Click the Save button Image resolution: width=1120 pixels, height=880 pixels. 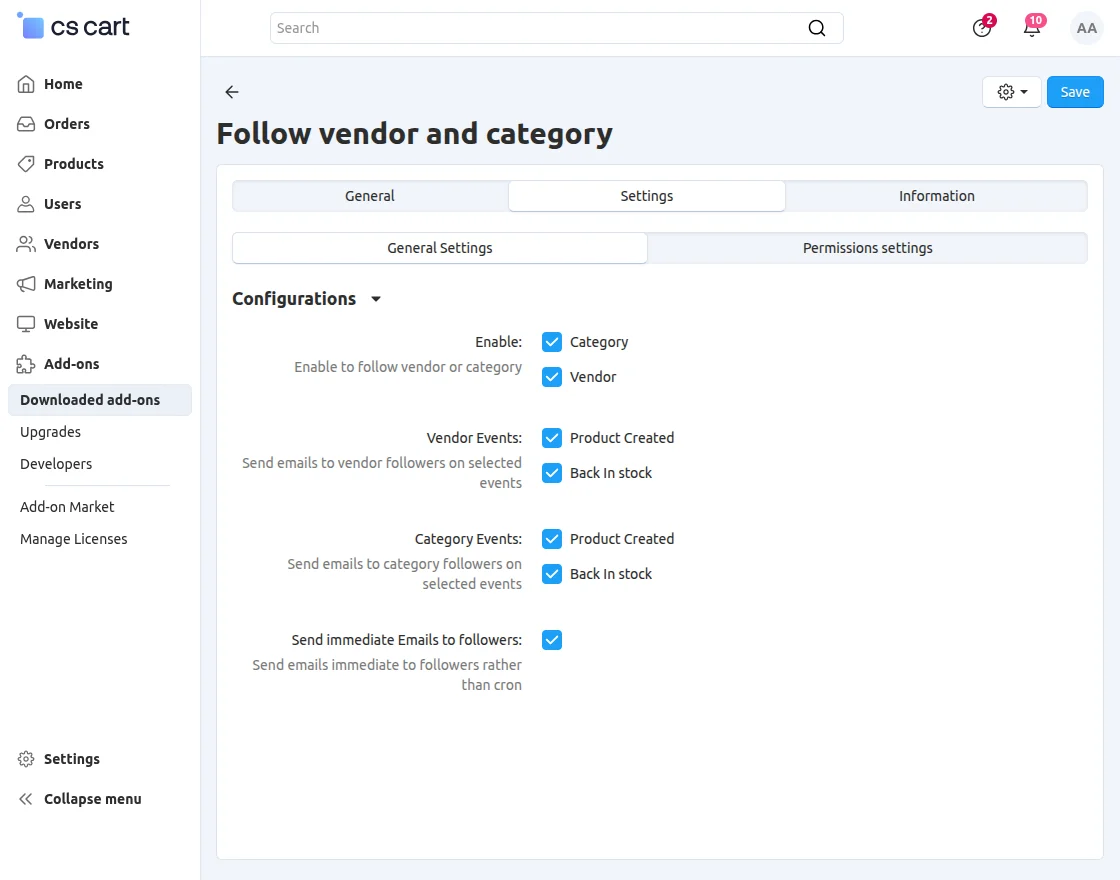(x=1075, y=91)
